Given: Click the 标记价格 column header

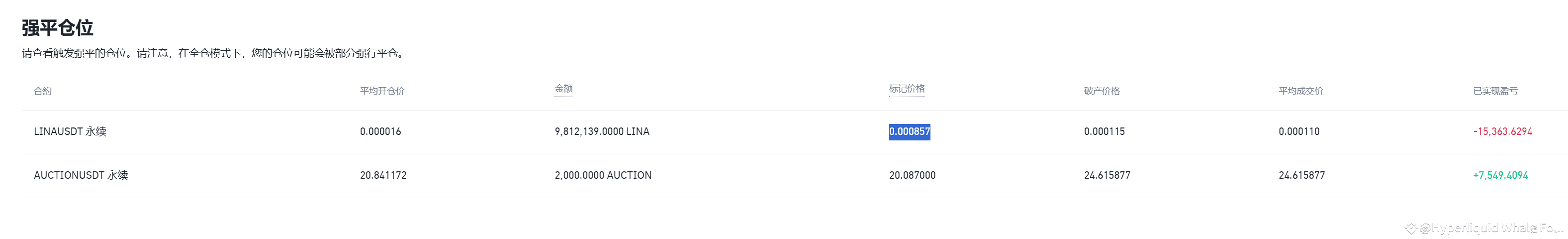Looking at the screenshot, I should click(907, 89).
